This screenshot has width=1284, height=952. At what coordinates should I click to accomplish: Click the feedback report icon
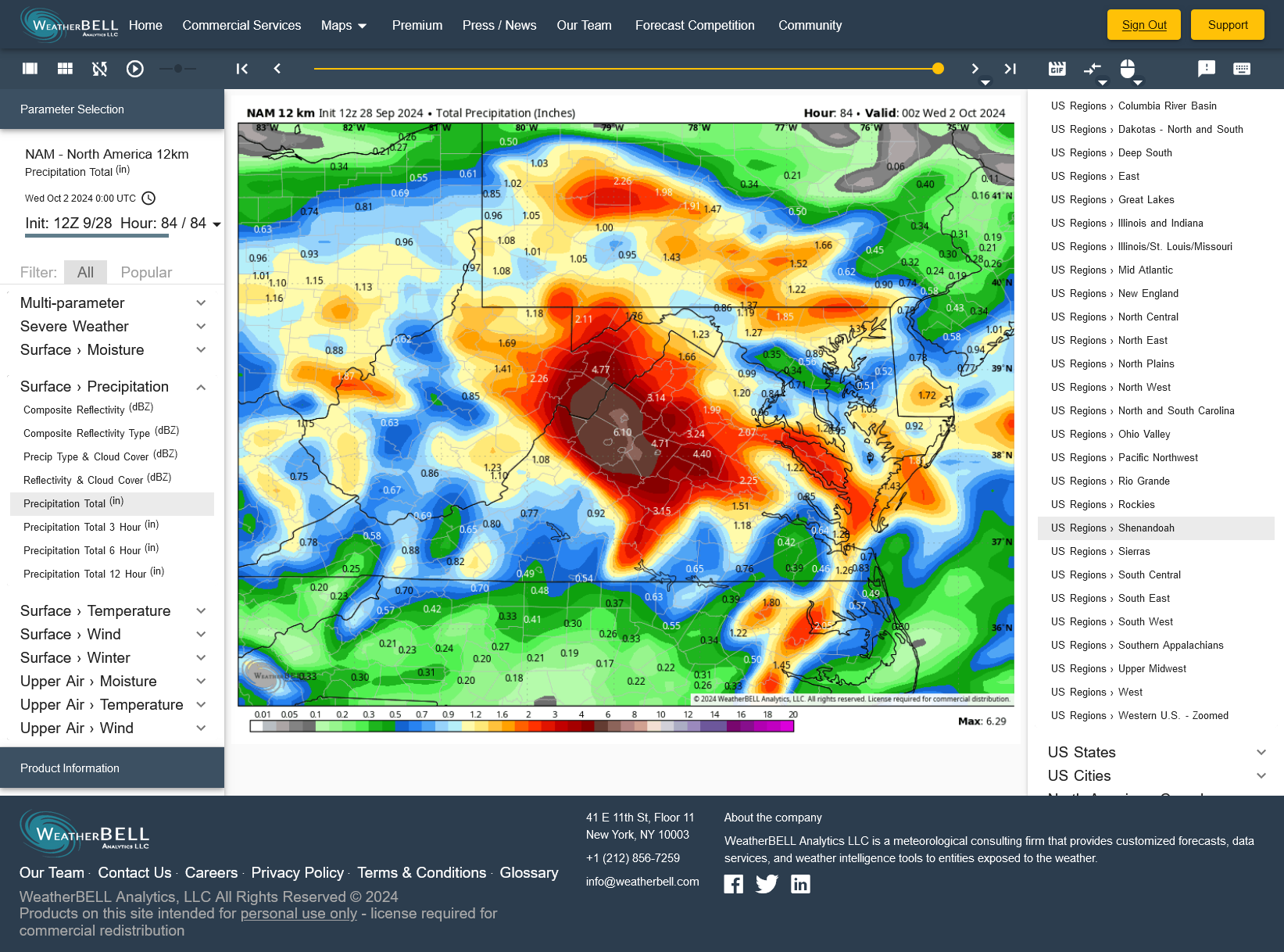1206,69
